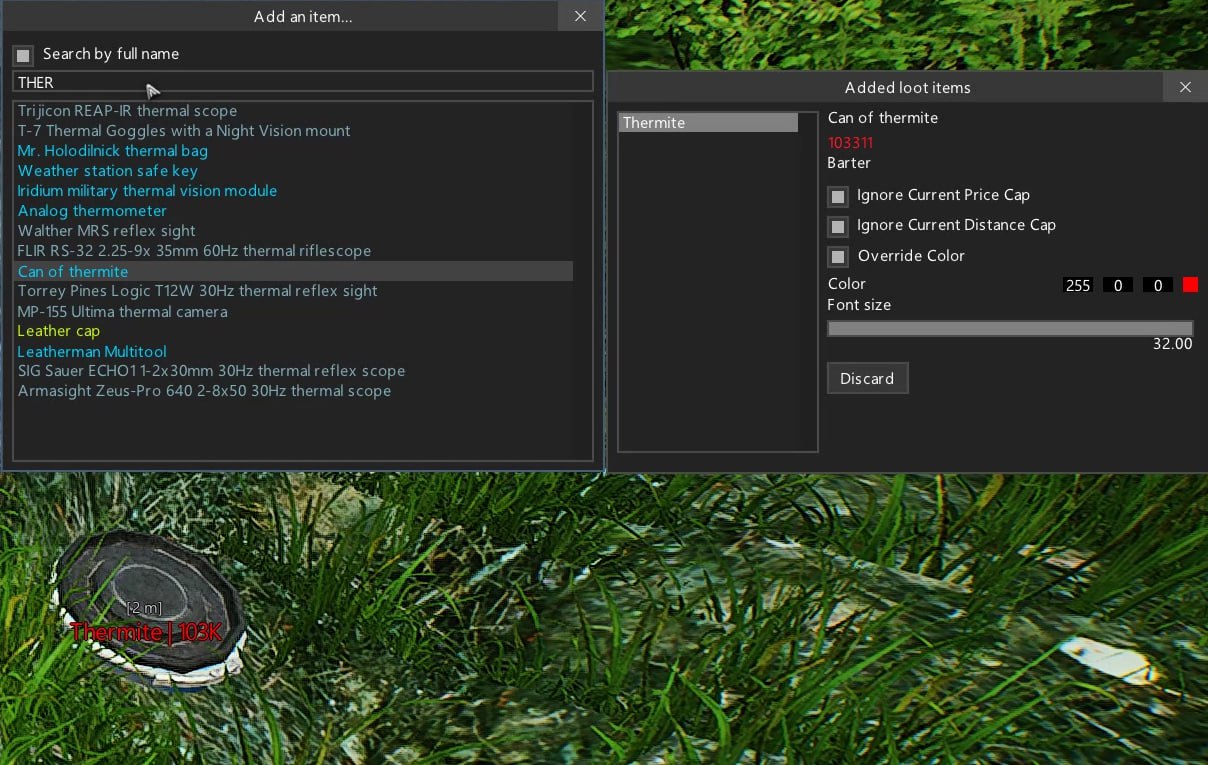The image size is (1208, 765).
Task: Enable Ignore Current Distance Cap checkbox
Action: [x=838, y=226]
